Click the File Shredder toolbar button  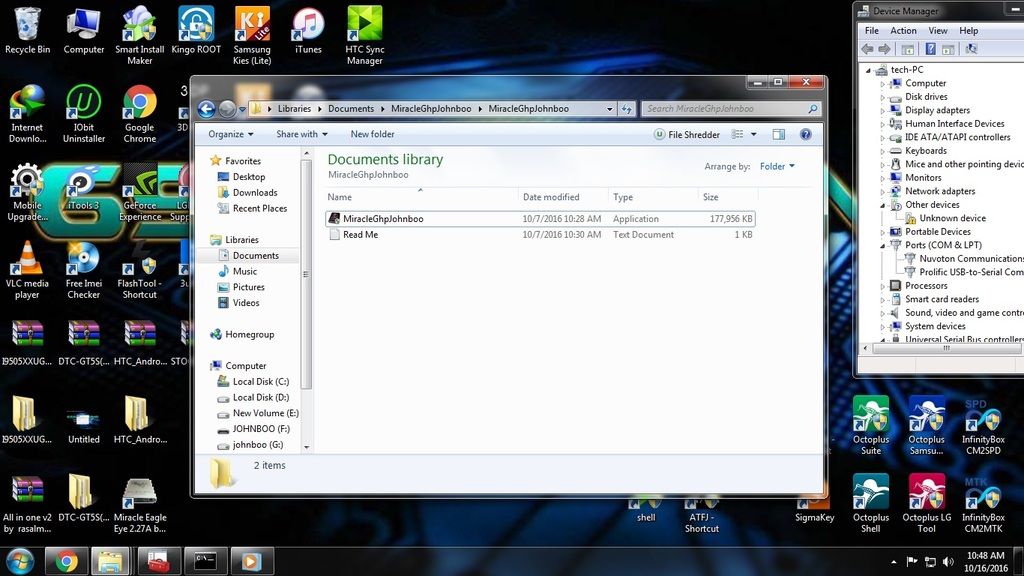(686, 134)
